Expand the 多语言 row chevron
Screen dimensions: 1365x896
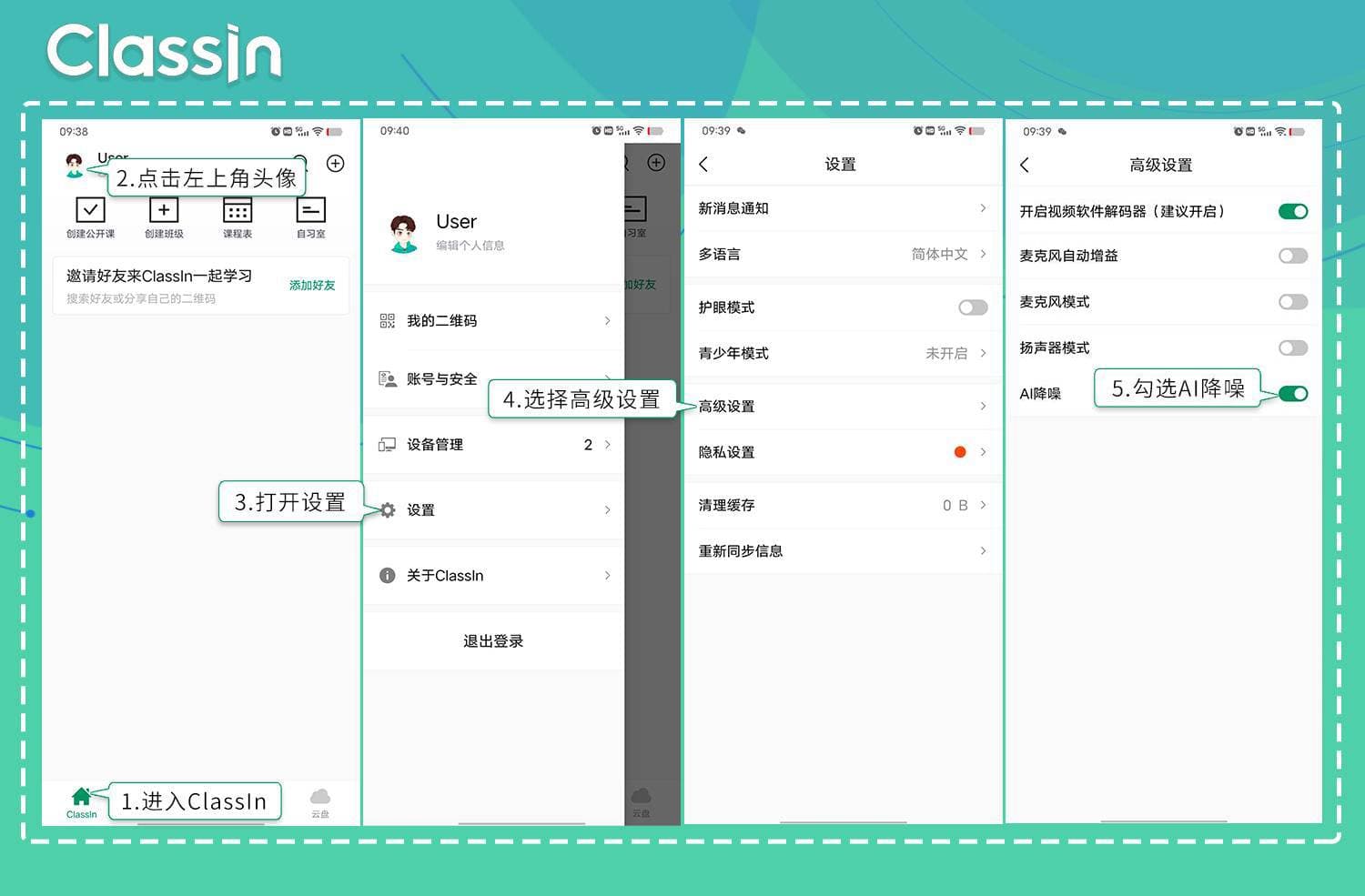click(983, 254)
